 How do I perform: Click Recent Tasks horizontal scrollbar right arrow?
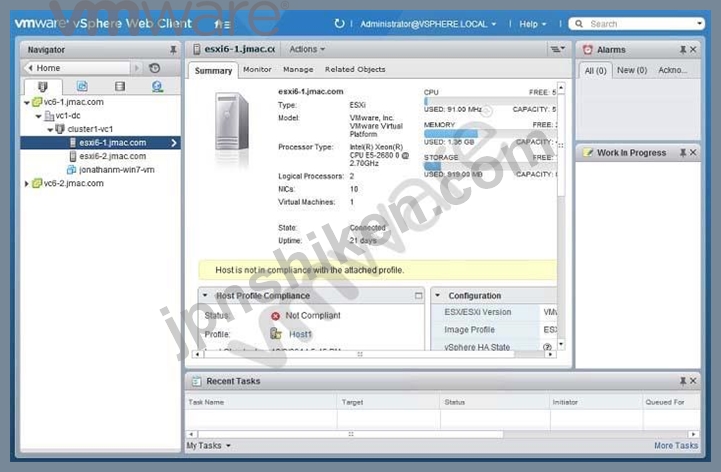(x=693, y=434)
